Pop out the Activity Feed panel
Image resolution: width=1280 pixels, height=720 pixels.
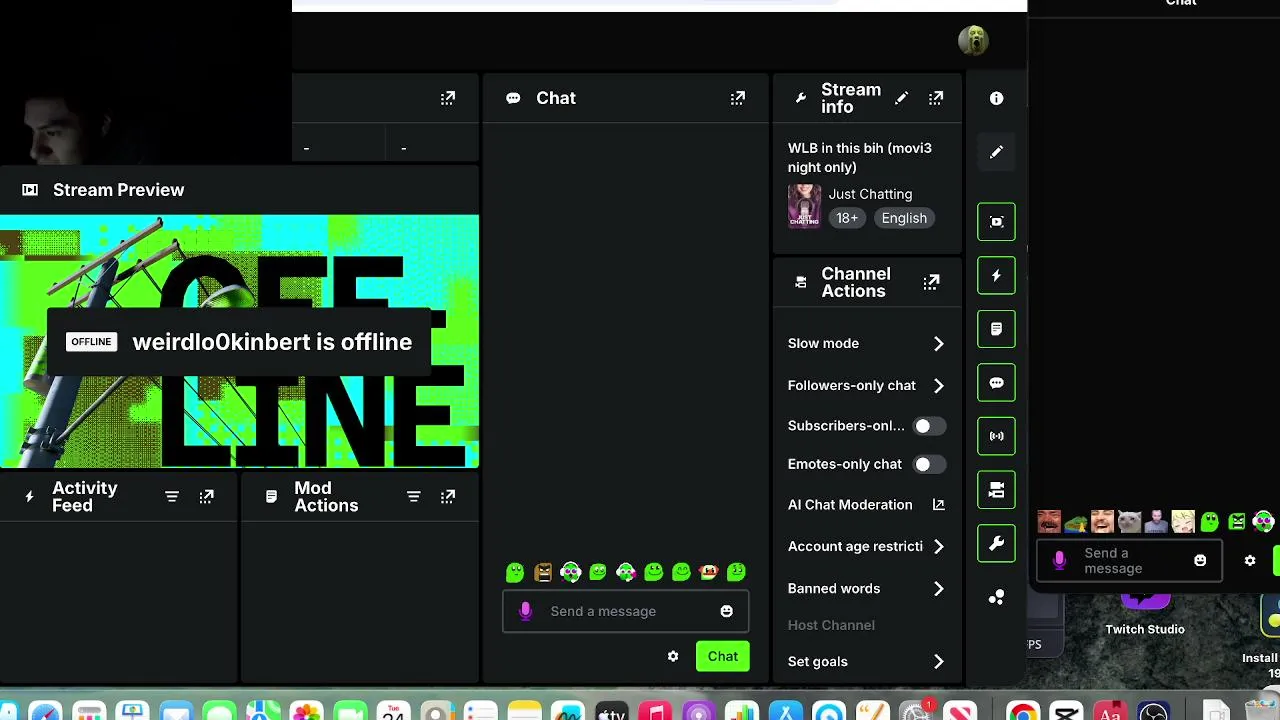206,497
